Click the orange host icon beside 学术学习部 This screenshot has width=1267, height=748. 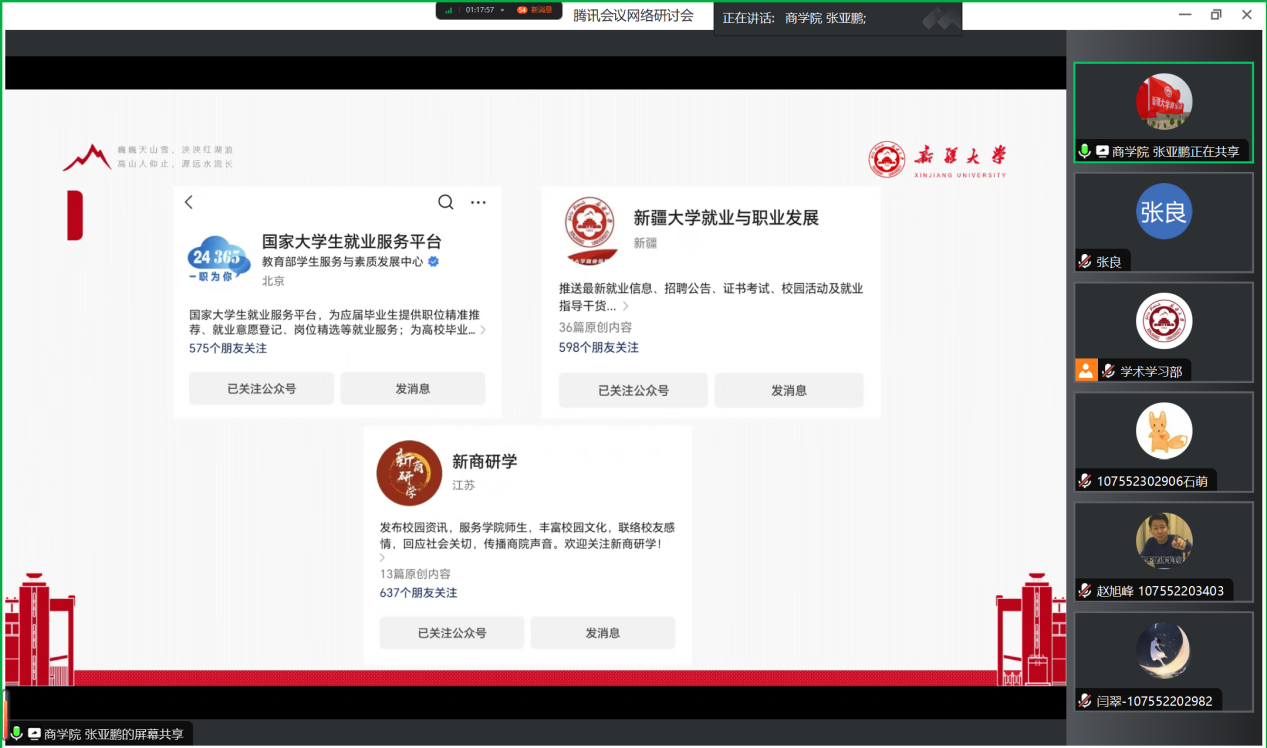click(1085, 371)
